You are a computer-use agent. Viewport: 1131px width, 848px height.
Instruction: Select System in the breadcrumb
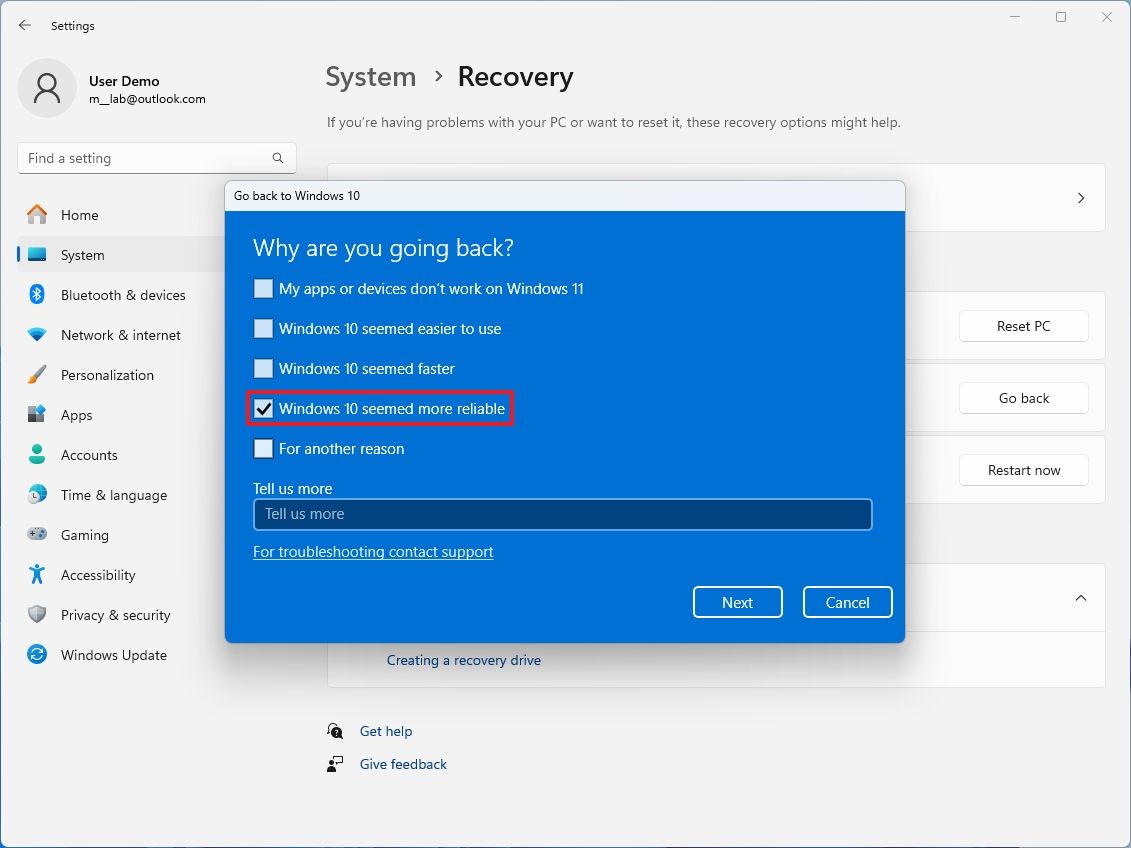coord(370,76)
